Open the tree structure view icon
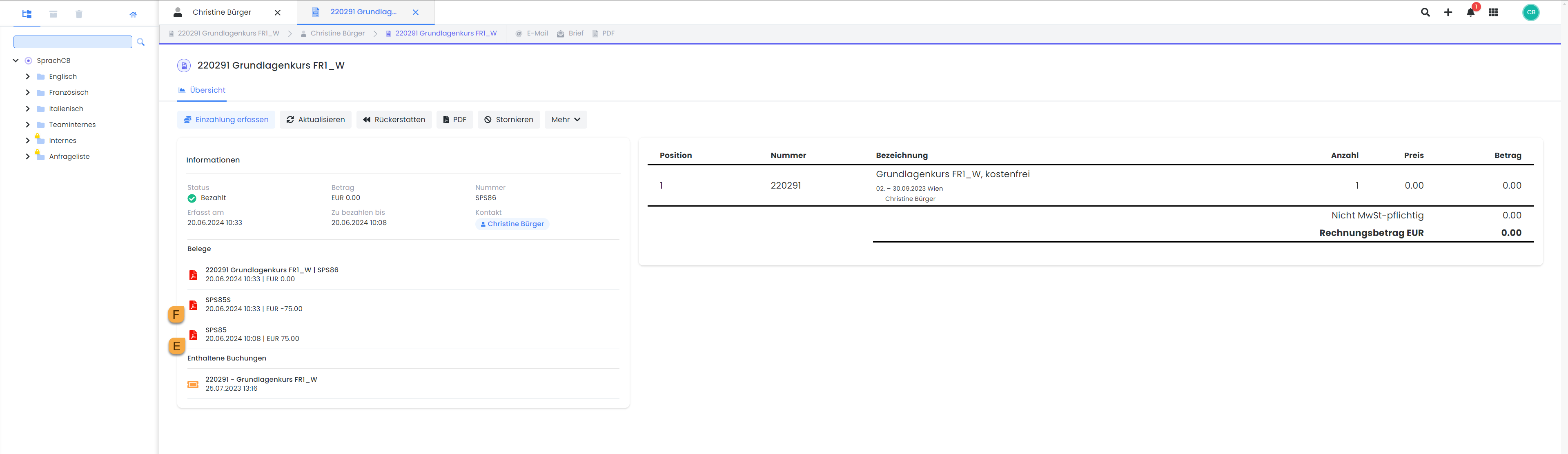The width and height of the screenshot is (1568, 454). coord(27,14)
